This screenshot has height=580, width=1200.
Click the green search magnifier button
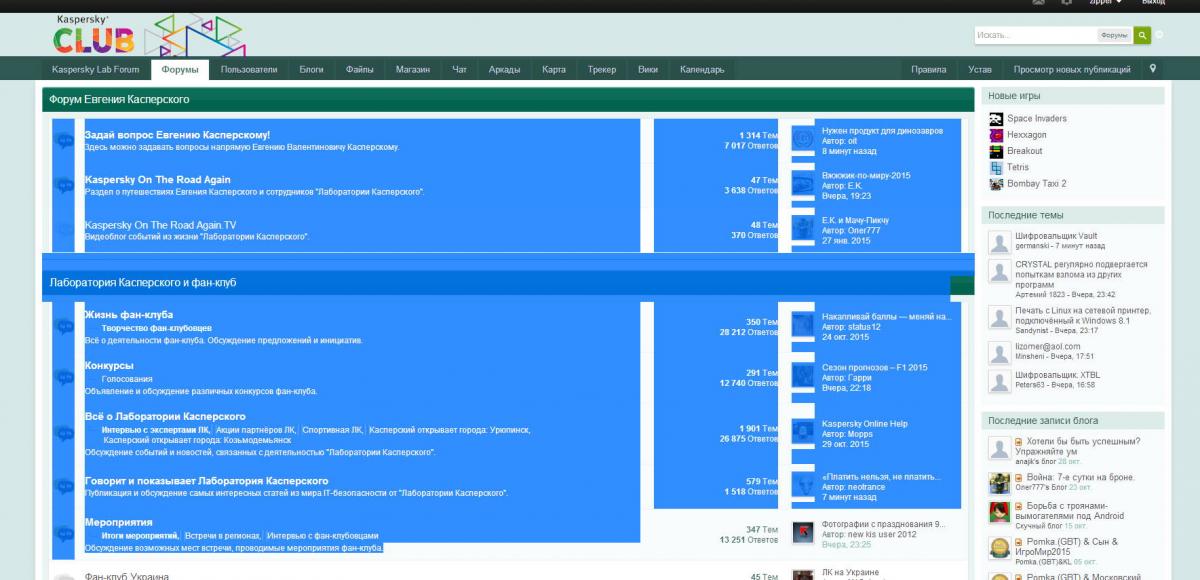coord(1142,35)
